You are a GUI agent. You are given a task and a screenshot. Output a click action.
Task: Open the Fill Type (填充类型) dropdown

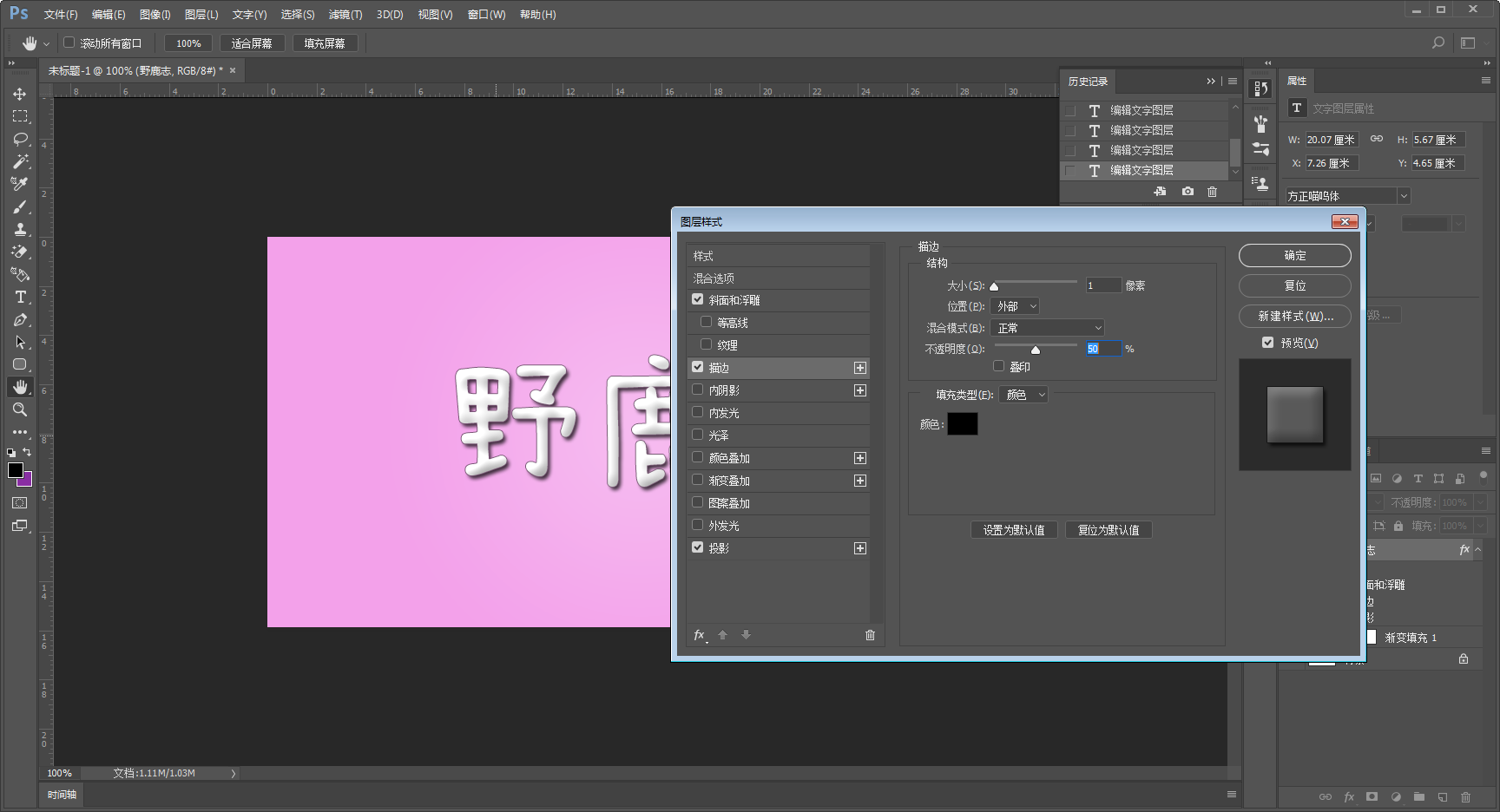(x=1024, y=395)
